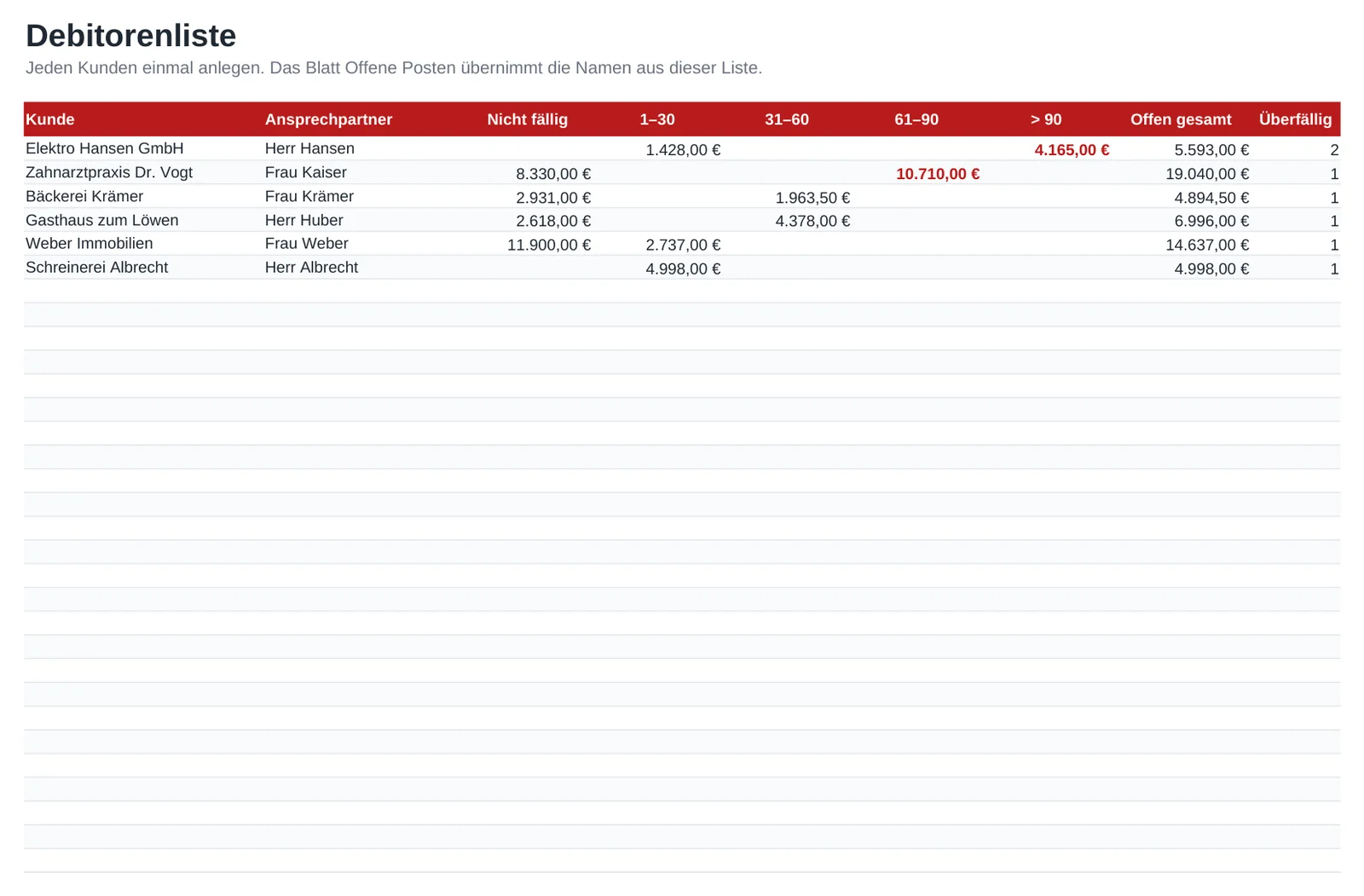
Task: Click contact Frau Krämer
Action: [x=309, y=196]
